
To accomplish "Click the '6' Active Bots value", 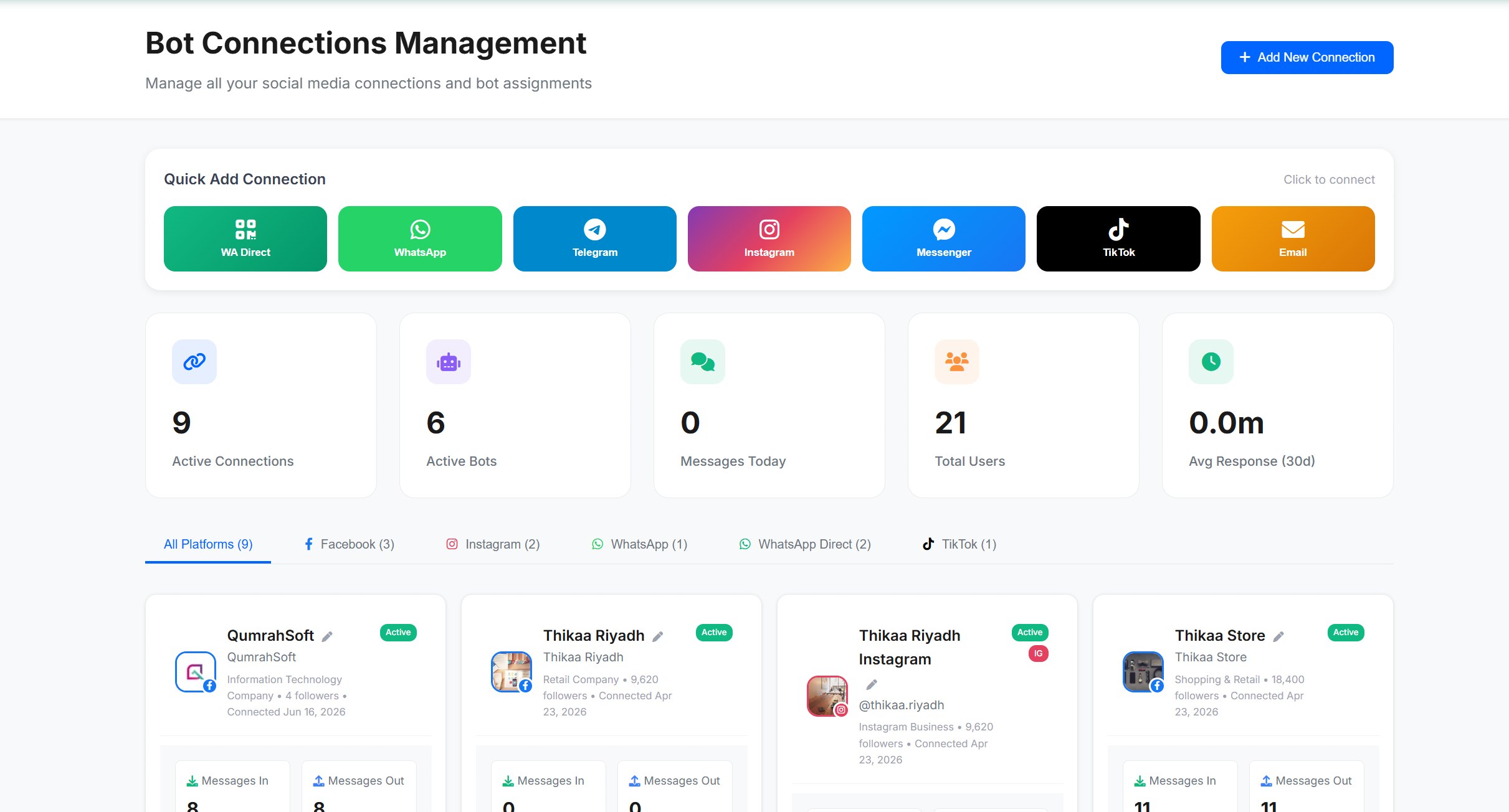I will [436, 423].
